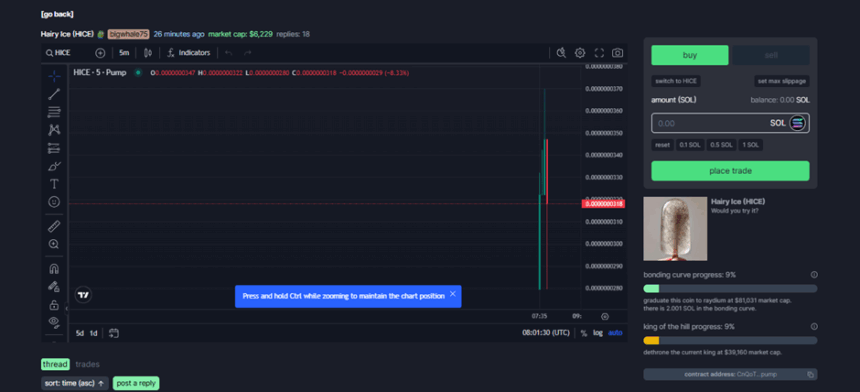
Task: Set chart range to 5d
Action: pos(80,333)
